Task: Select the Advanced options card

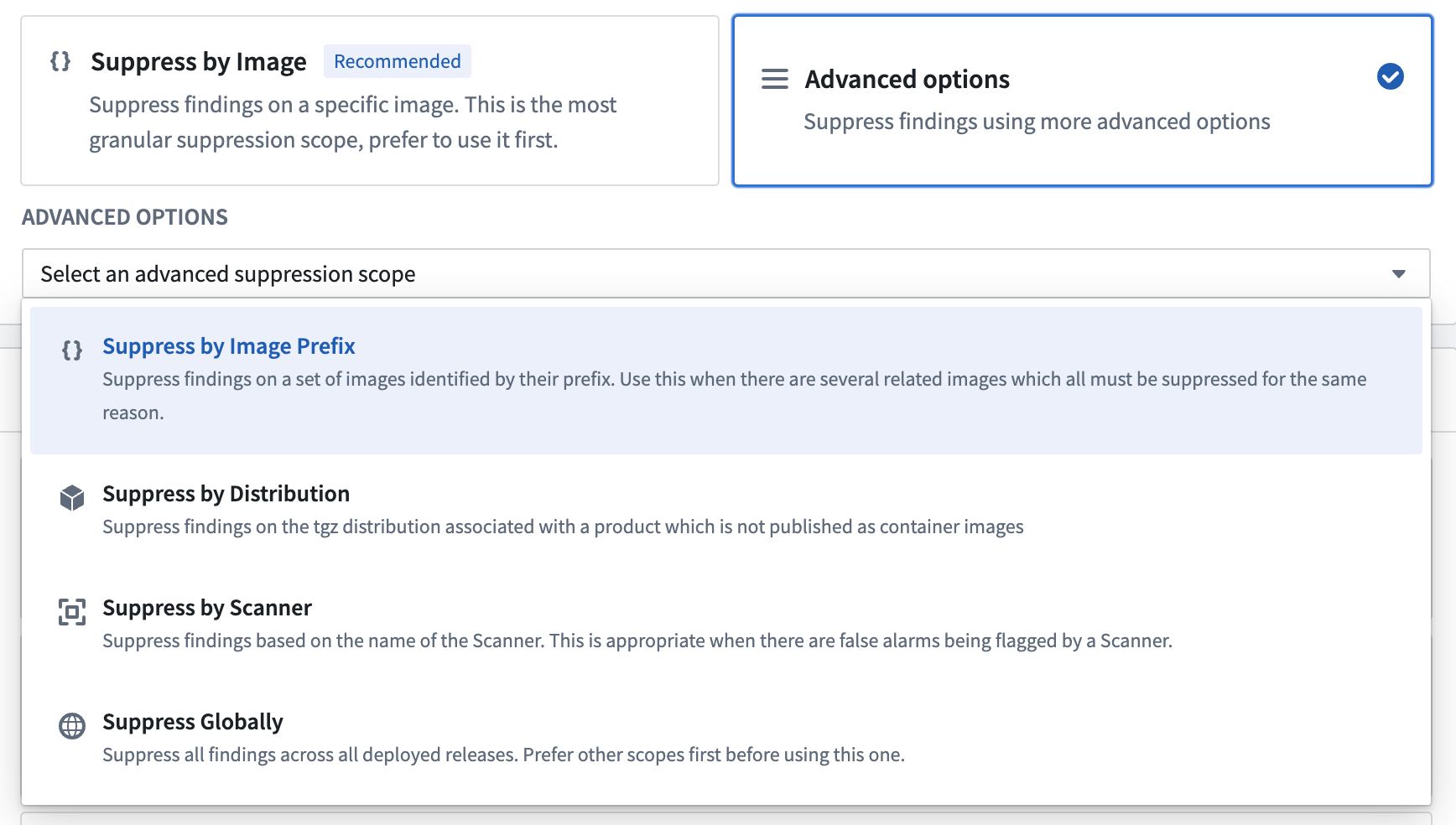Action: [1083, 101]
